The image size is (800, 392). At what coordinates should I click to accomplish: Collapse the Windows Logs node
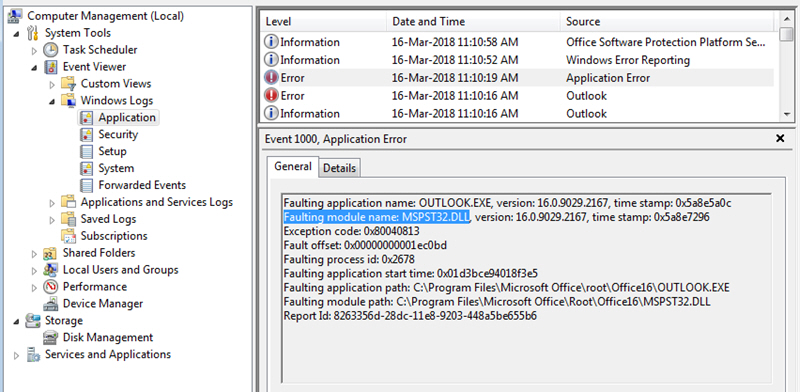[52, 101]
